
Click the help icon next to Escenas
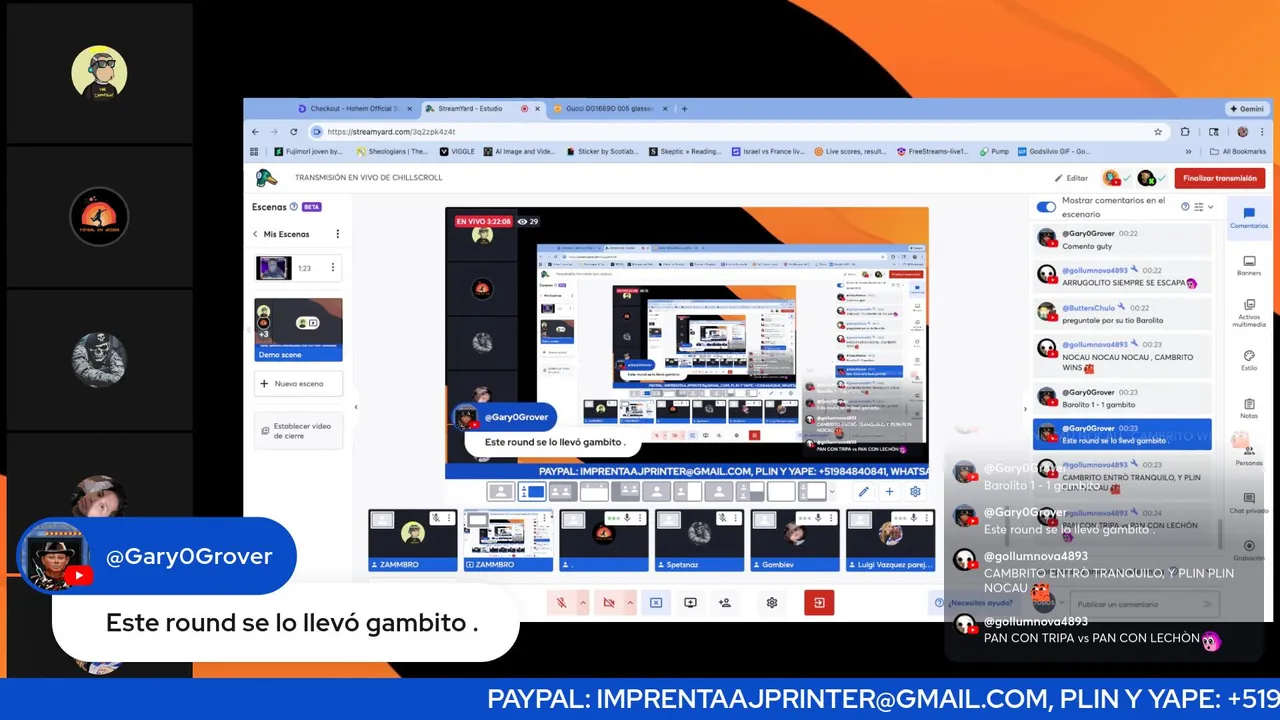(293, 207)
